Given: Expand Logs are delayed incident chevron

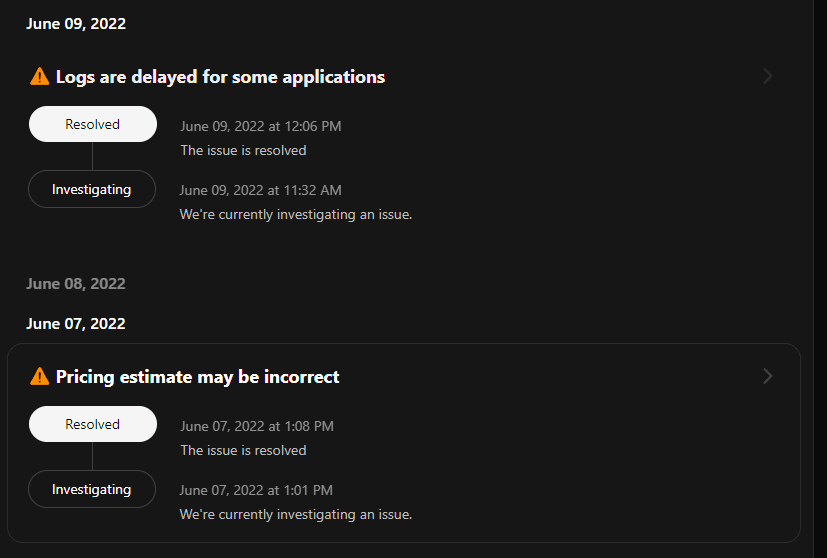Looking at the screenshot, I should click(768, 76).
